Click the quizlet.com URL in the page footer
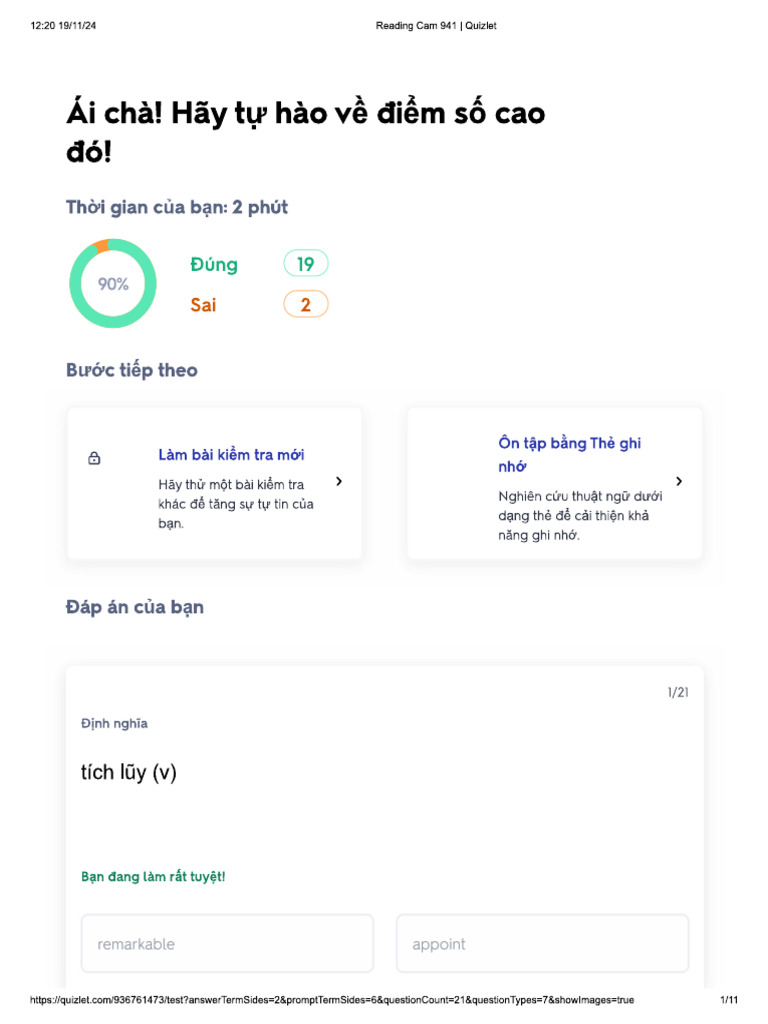Screen dimensions: 768x1024 pos(331,1000)
